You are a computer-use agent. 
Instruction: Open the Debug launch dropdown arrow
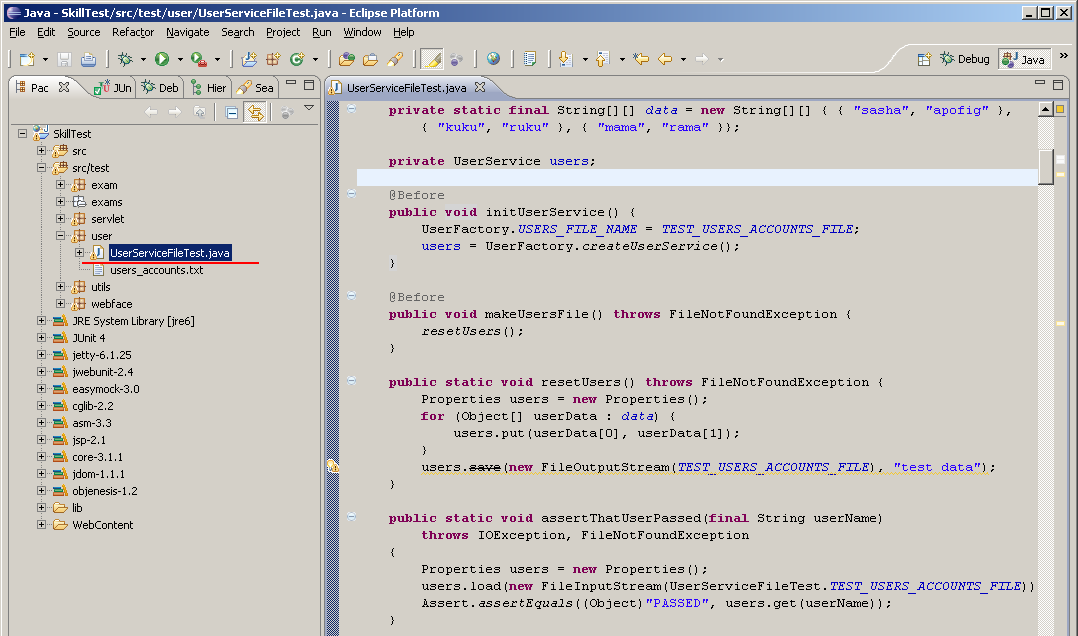click(x=143, y=59)
